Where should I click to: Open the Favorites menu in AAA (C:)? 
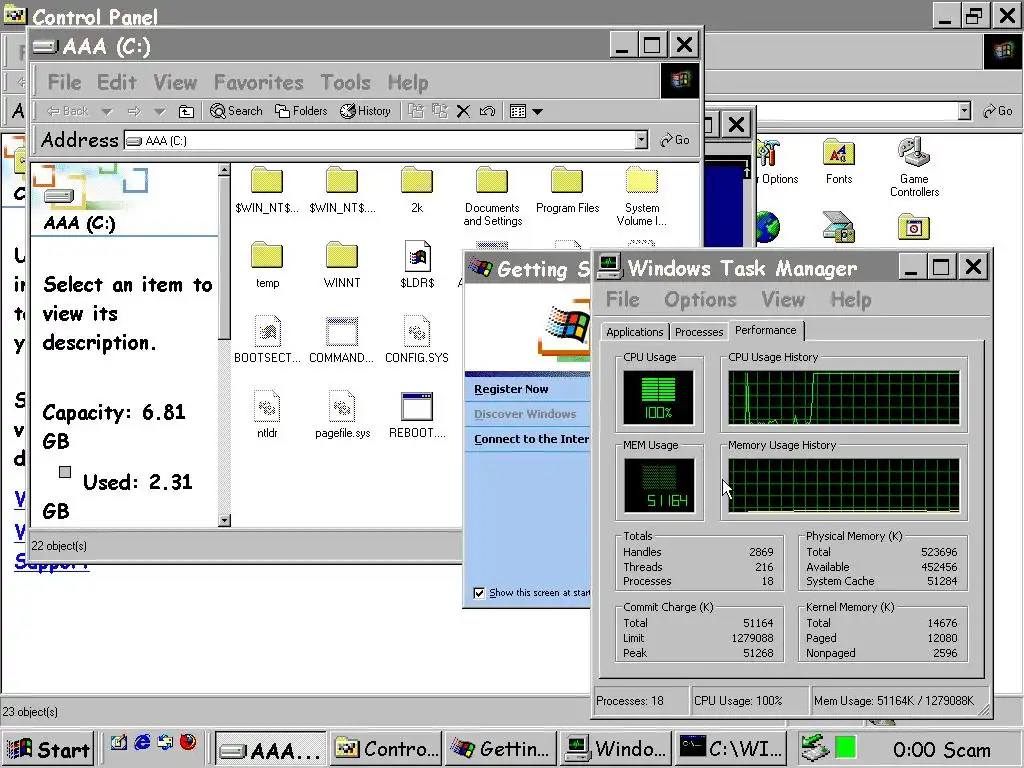point(259,82)
